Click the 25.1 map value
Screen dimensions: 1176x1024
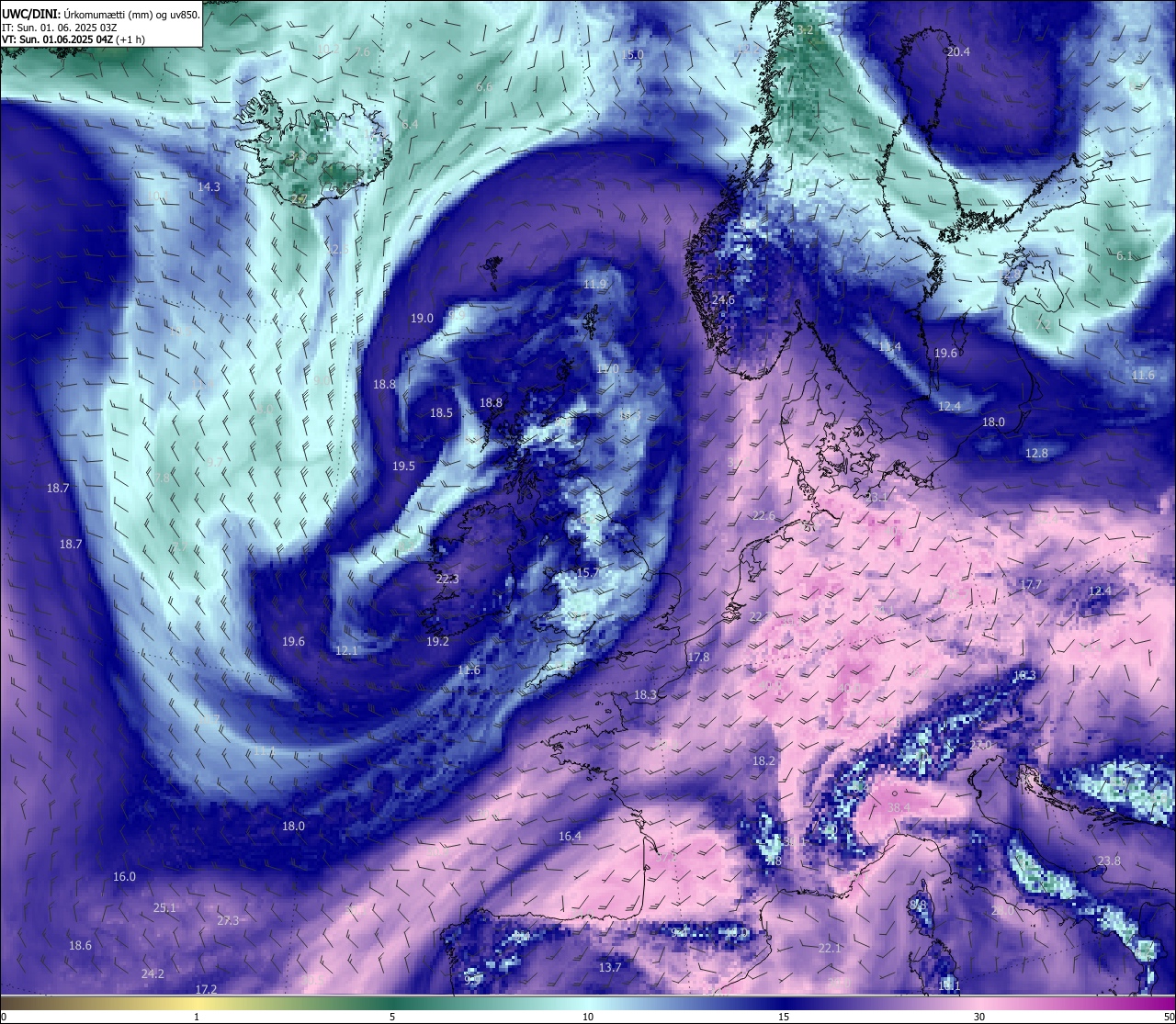(164, 908)
